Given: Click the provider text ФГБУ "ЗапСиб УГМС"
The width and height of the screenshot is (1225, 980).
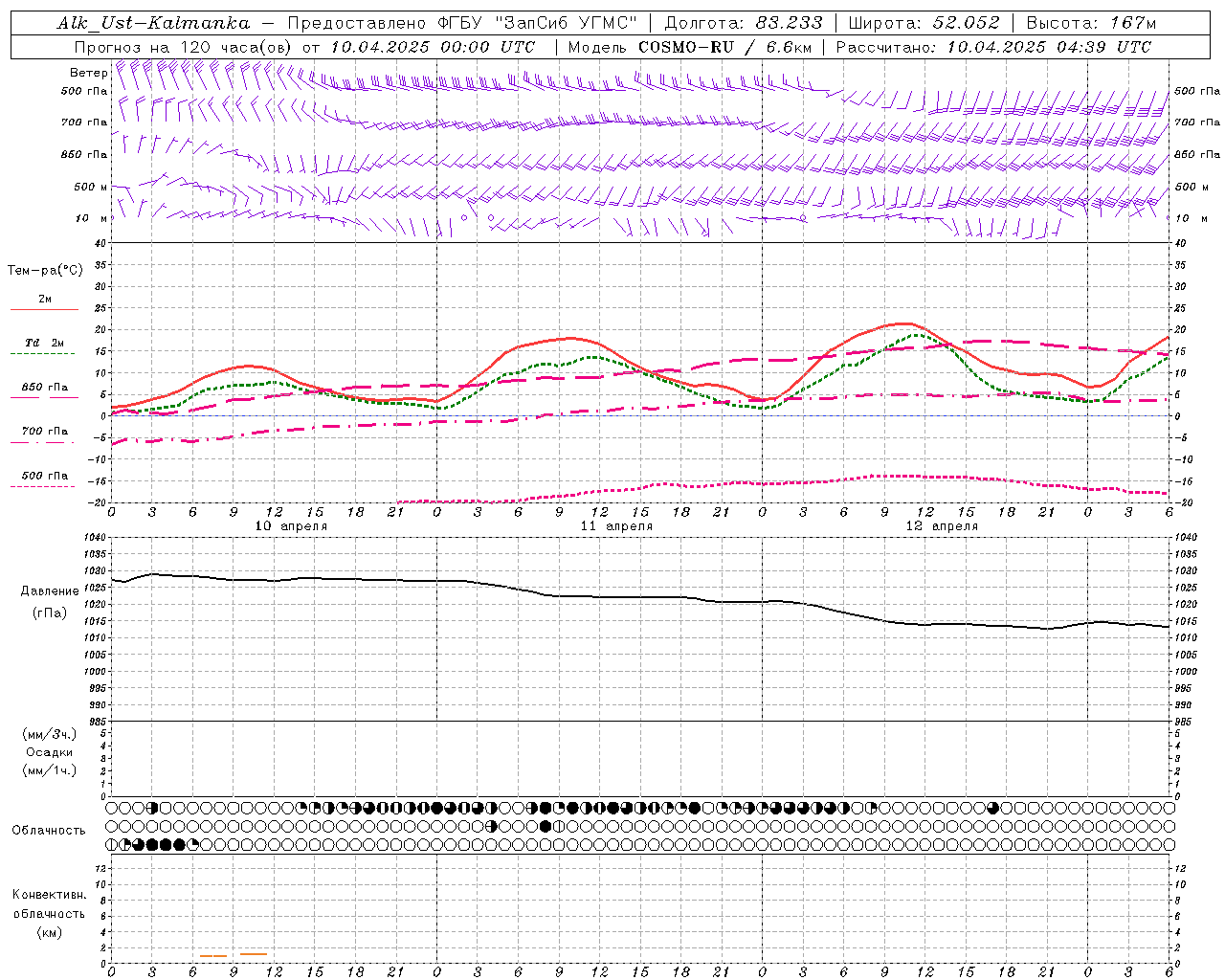Looking at the screenshot, I should (537, 23).
